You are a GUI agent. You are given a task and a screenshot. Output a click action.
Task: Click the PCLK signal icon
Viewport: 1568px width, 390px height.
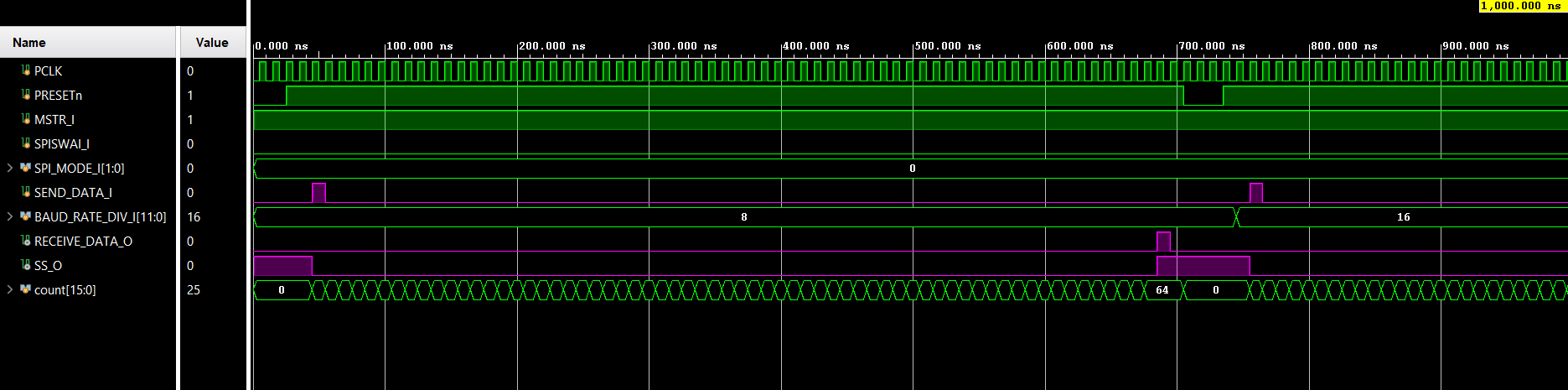pyautogui.click(x=26, y=71)
